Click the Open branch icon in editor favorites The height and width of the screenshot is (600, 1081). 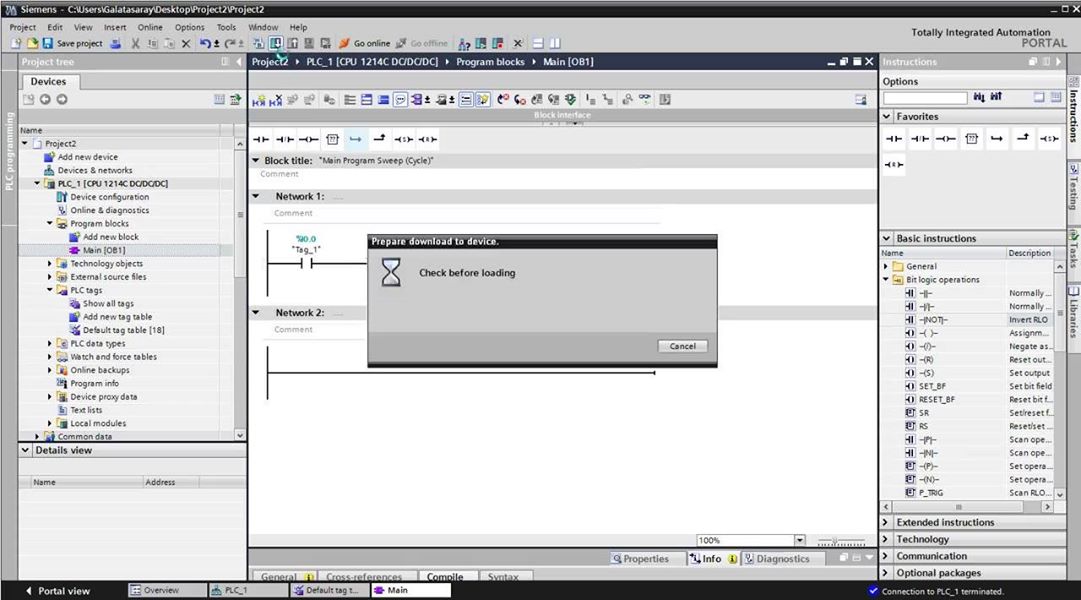point(355,139)
